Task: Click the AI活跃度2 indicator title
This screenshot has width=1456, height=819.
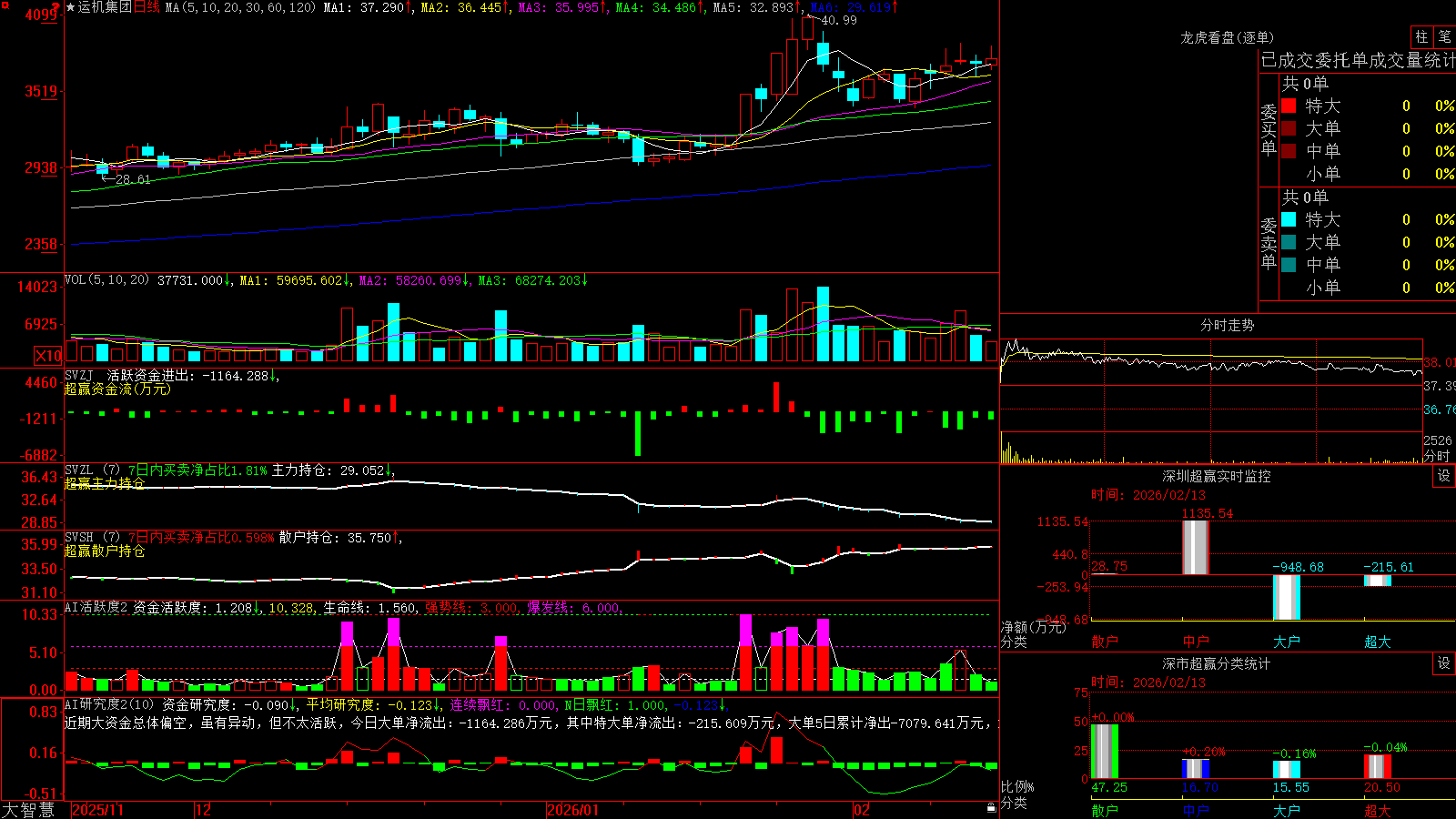Action: (x=96, y=608)
